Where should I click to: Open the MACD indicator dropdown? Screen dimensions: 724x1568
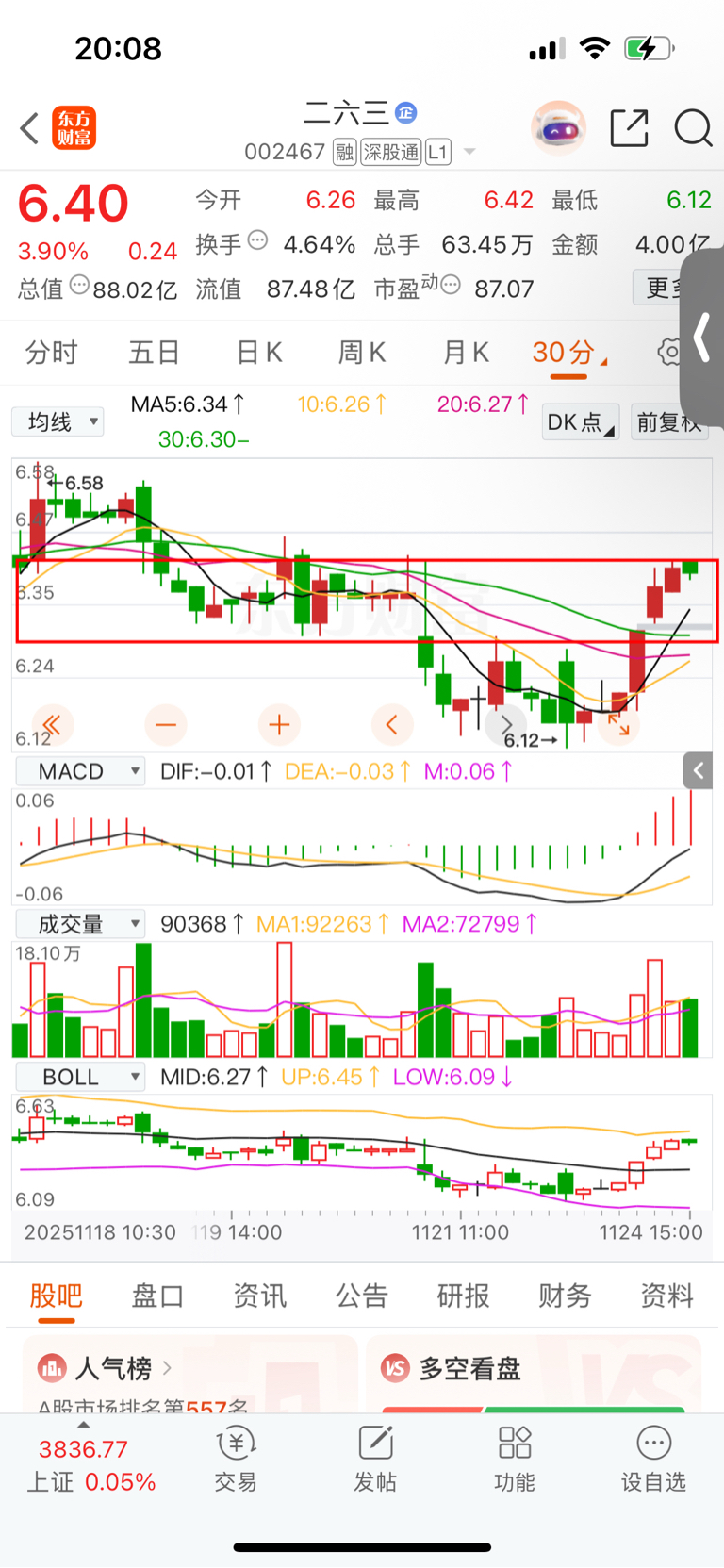(x=80, y=771)
